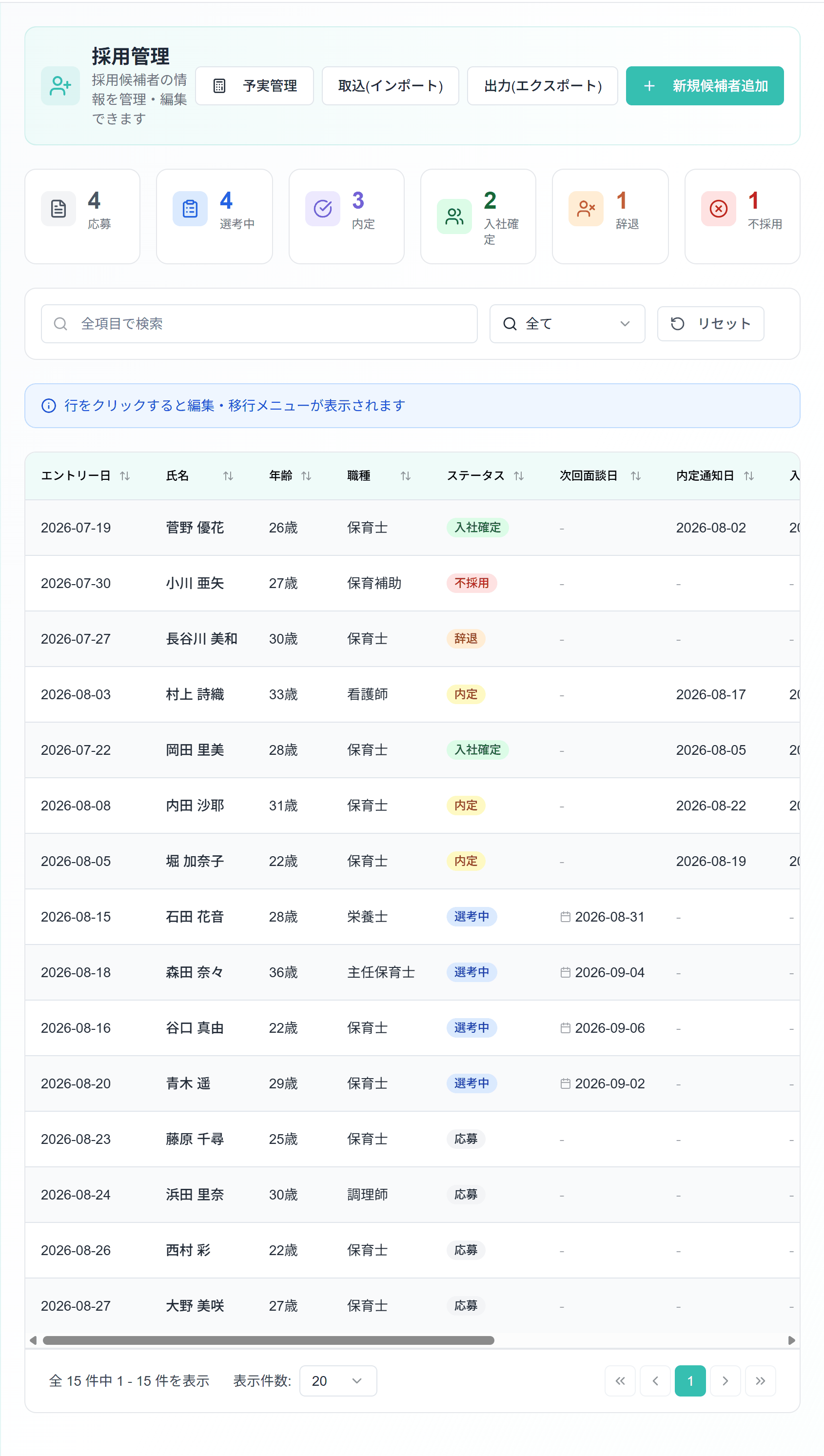Jump to the last page of results
The height and width of the screenshot is (1456, 824).
[x=761, y=1381]
